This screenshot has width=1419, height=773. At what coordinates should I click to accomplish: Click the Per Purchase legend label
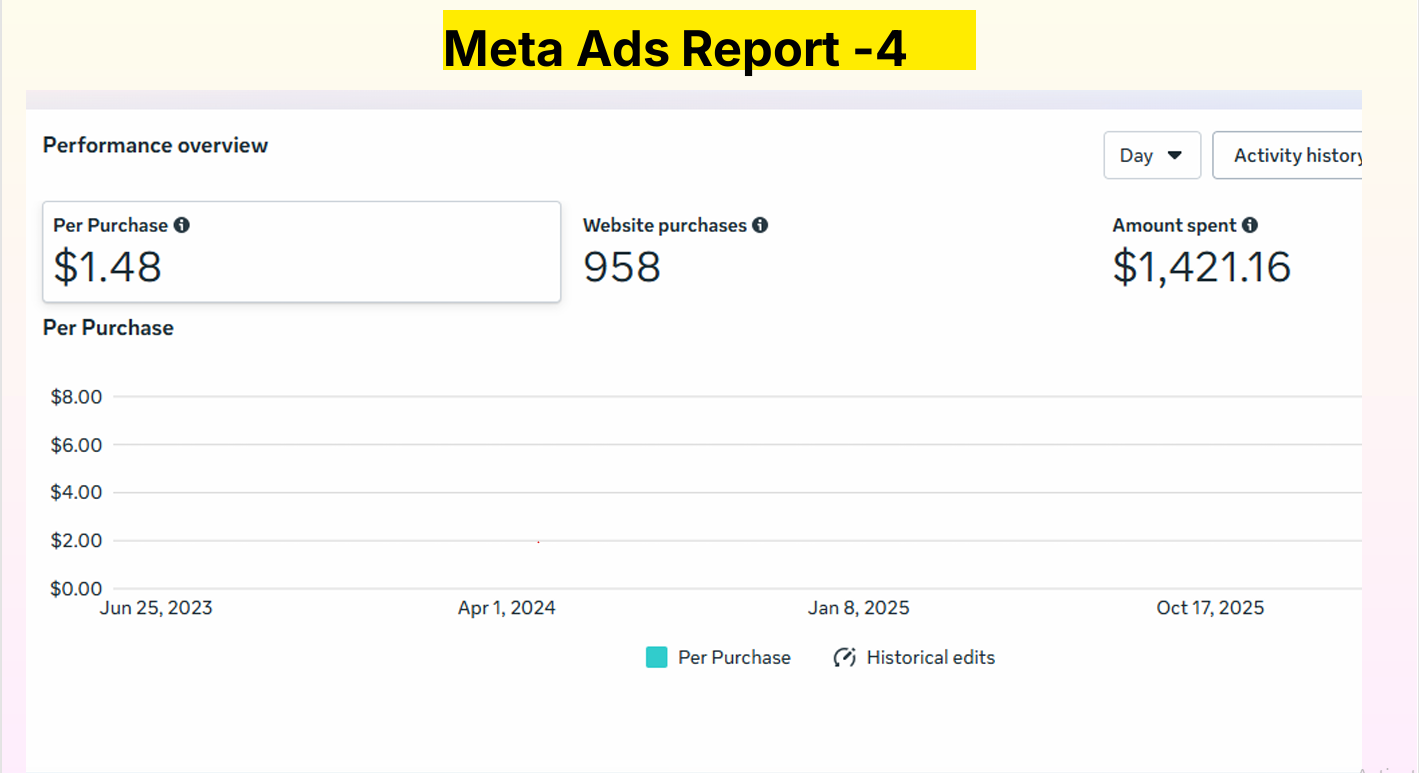pyautogui.click(x=734, y=657)
